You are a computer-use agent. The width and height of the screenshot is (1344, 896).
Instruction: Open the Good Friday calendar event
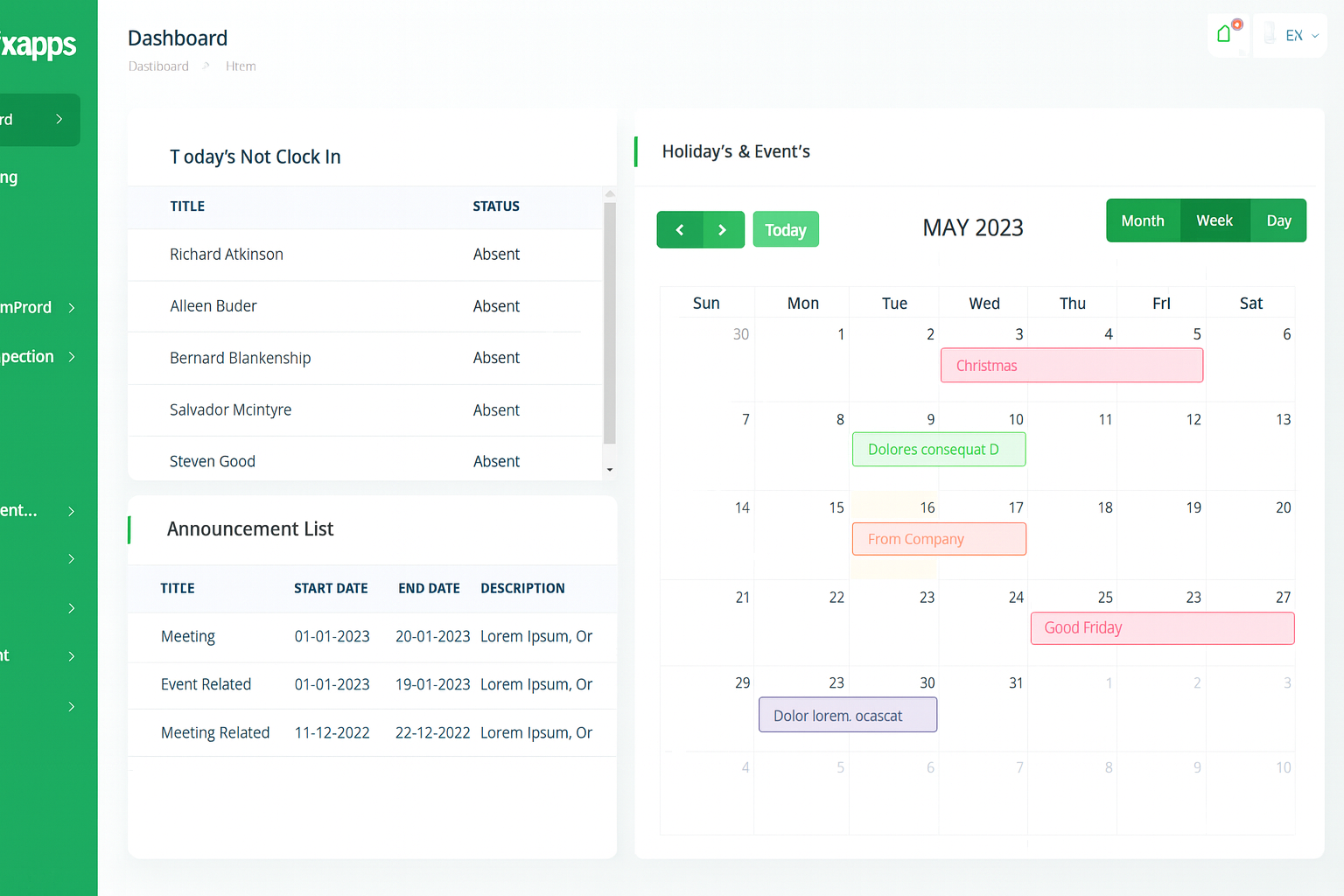coord(1162,628)
